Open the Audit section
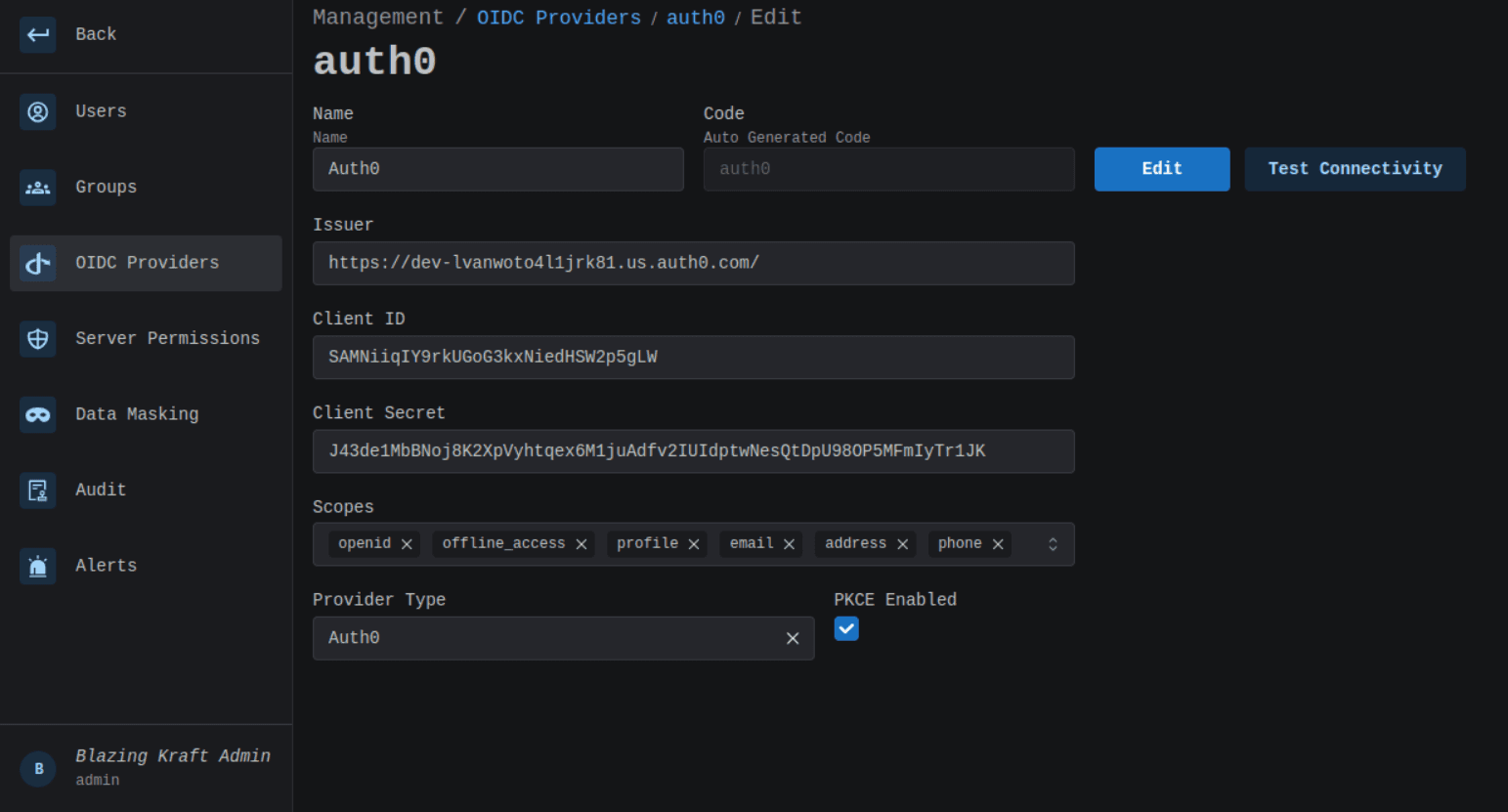The height and width of the screenshot is (812, 1508). pyautogui.click(x=146, y=491)
